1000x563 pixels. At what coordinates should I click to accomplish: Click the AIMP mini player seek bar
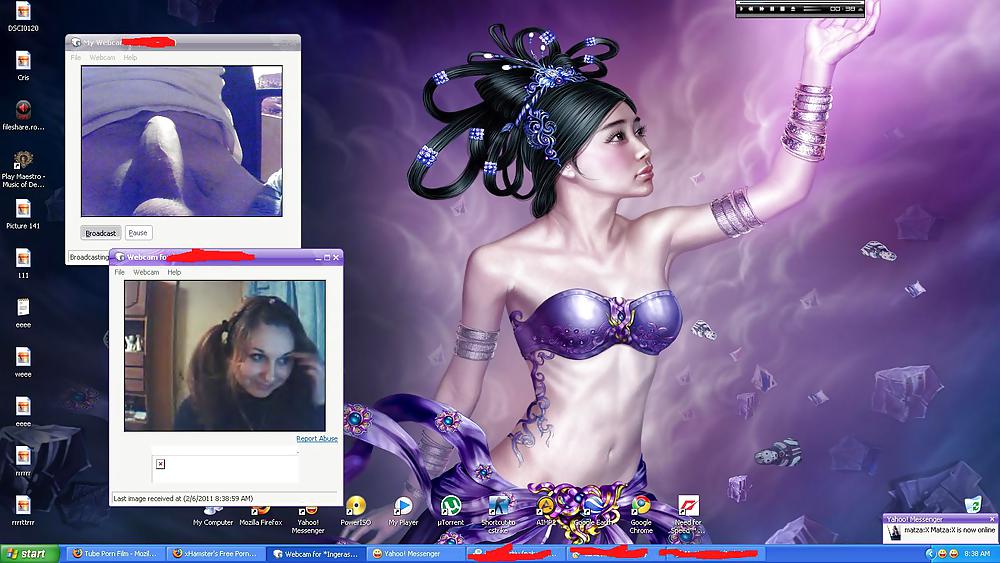[x=800, y=3]
